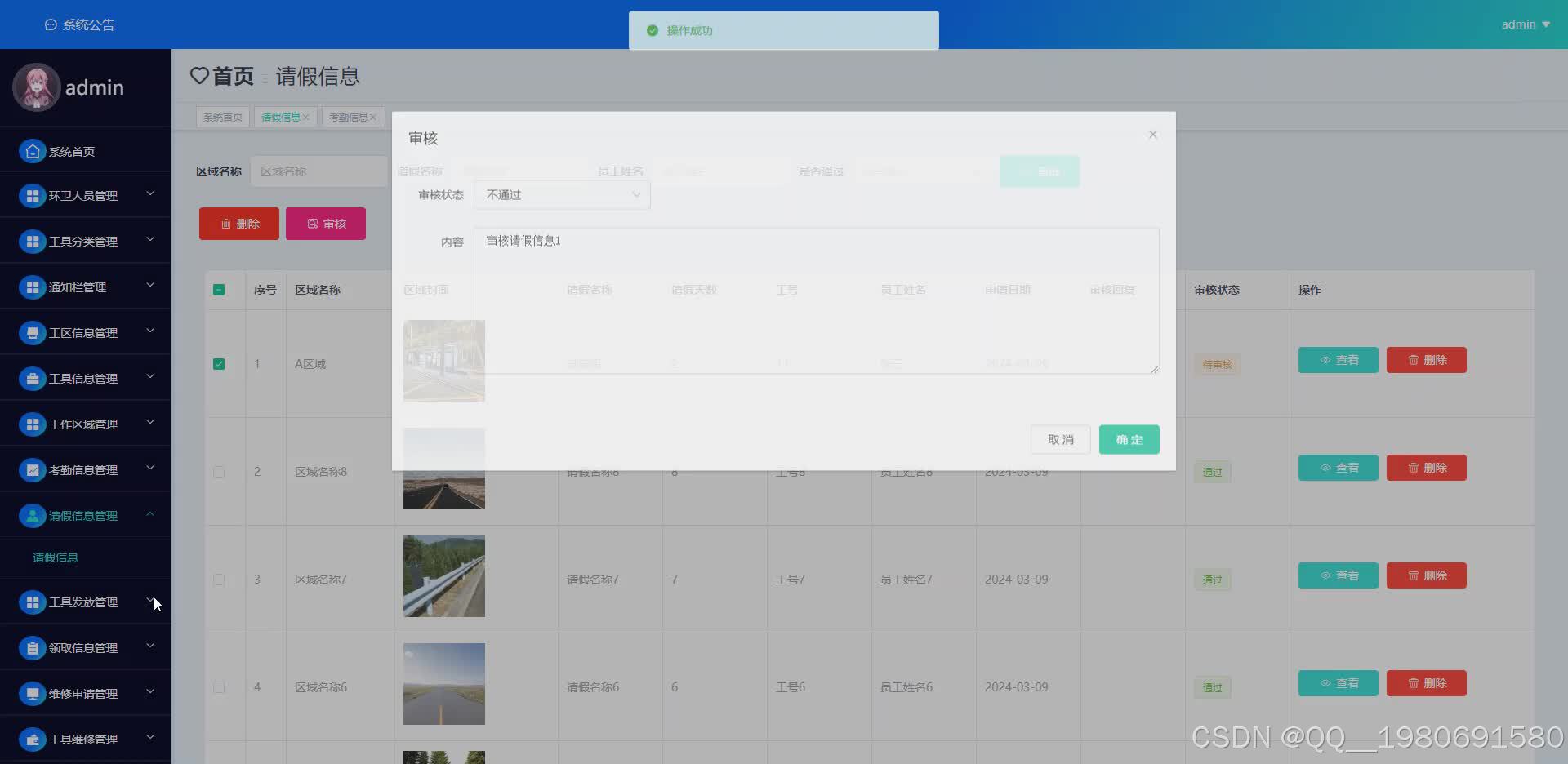Open the 审核状态 dropdown showing 不通过

[562, 195]
